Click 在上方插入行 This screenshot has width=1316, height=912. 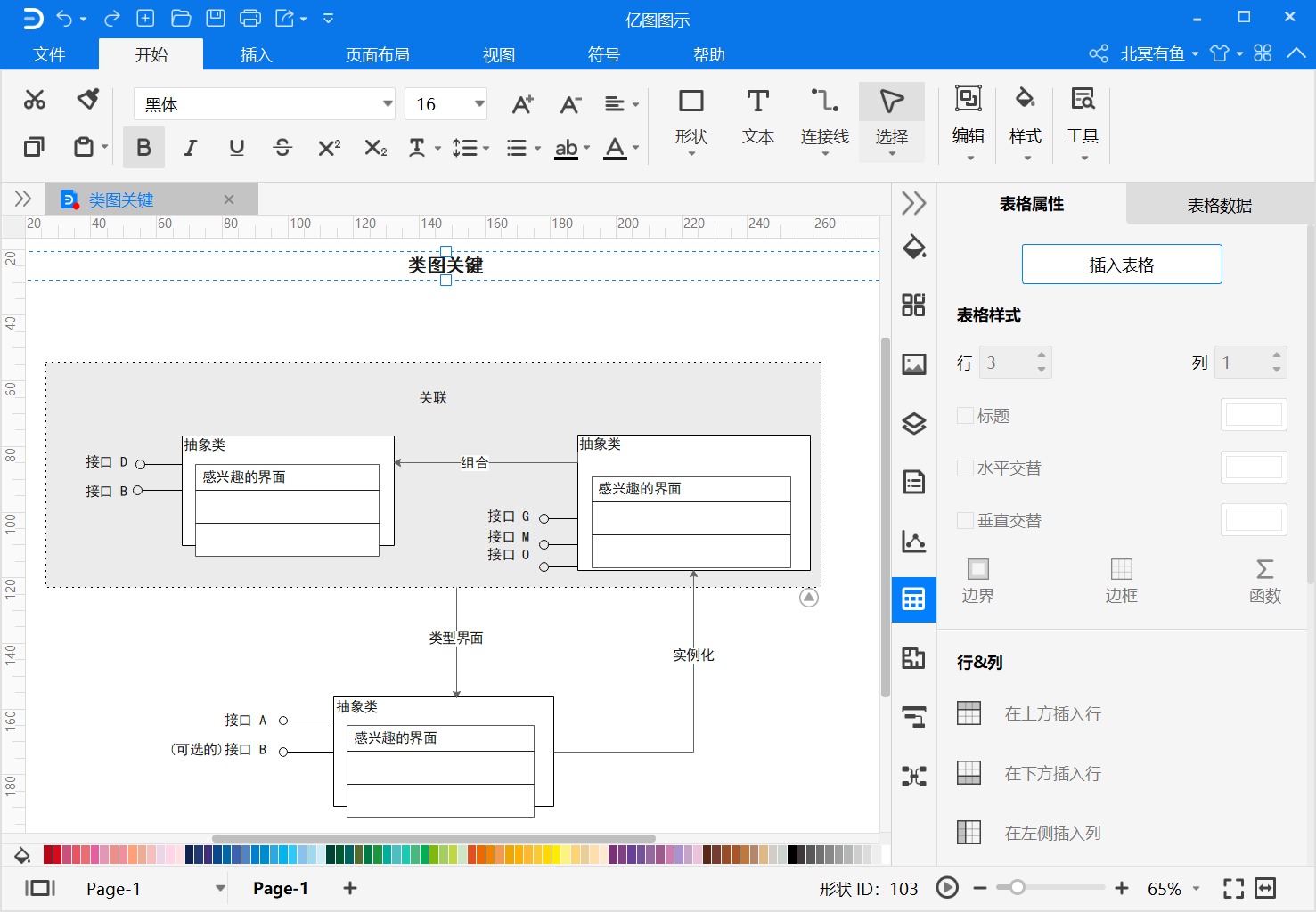1030,713
